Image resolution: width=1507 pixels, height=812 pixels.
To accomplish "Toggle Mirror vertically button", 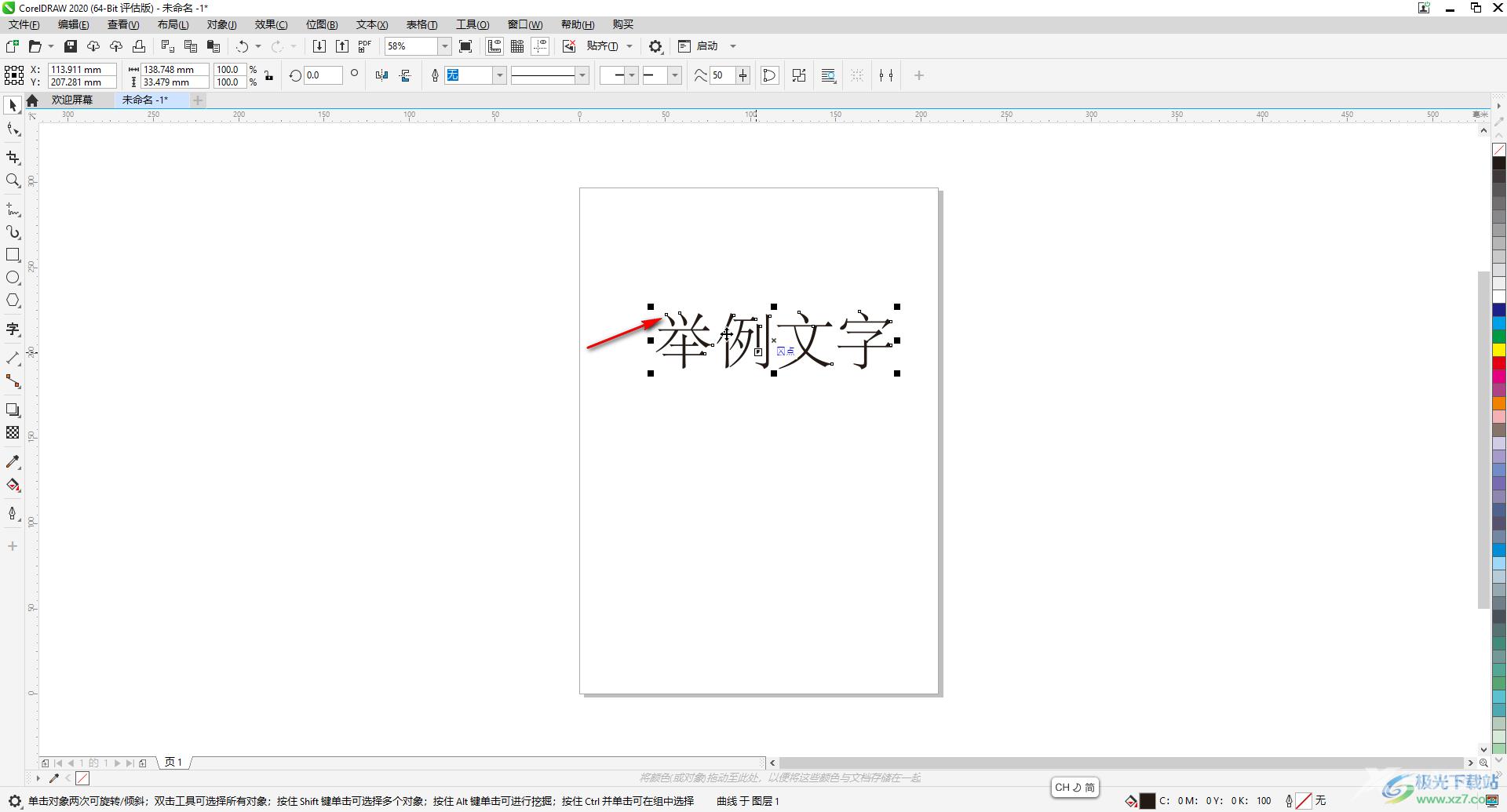I will (x=405, y=75).
